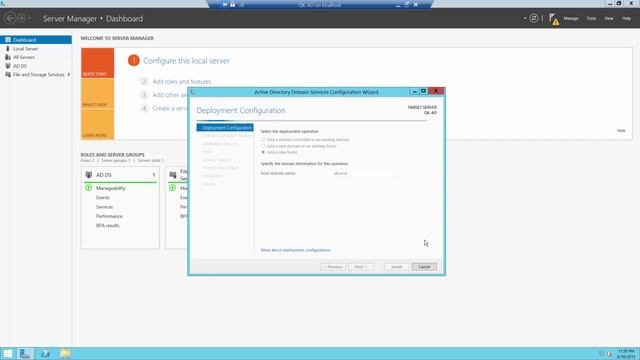This screenshot has width=640, height=360.
Task: Click Add roles and features link
Action: (182, 82)
